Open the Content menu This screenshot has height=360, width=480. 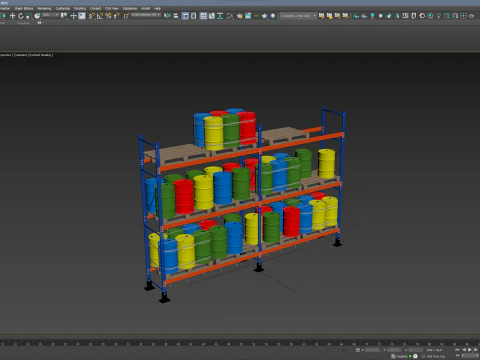pyautogui.click(x=96, y=8)
